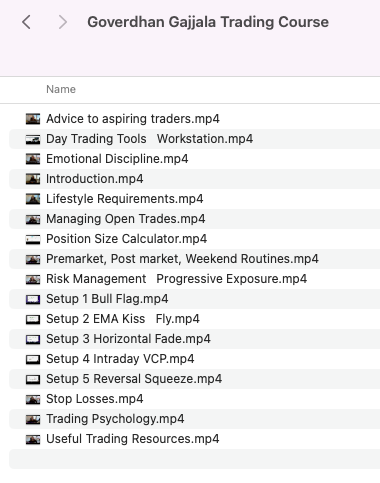
Task: Select the video icon of Day Trading Tools Workstation.mp4
Action: tap(33, 139)
